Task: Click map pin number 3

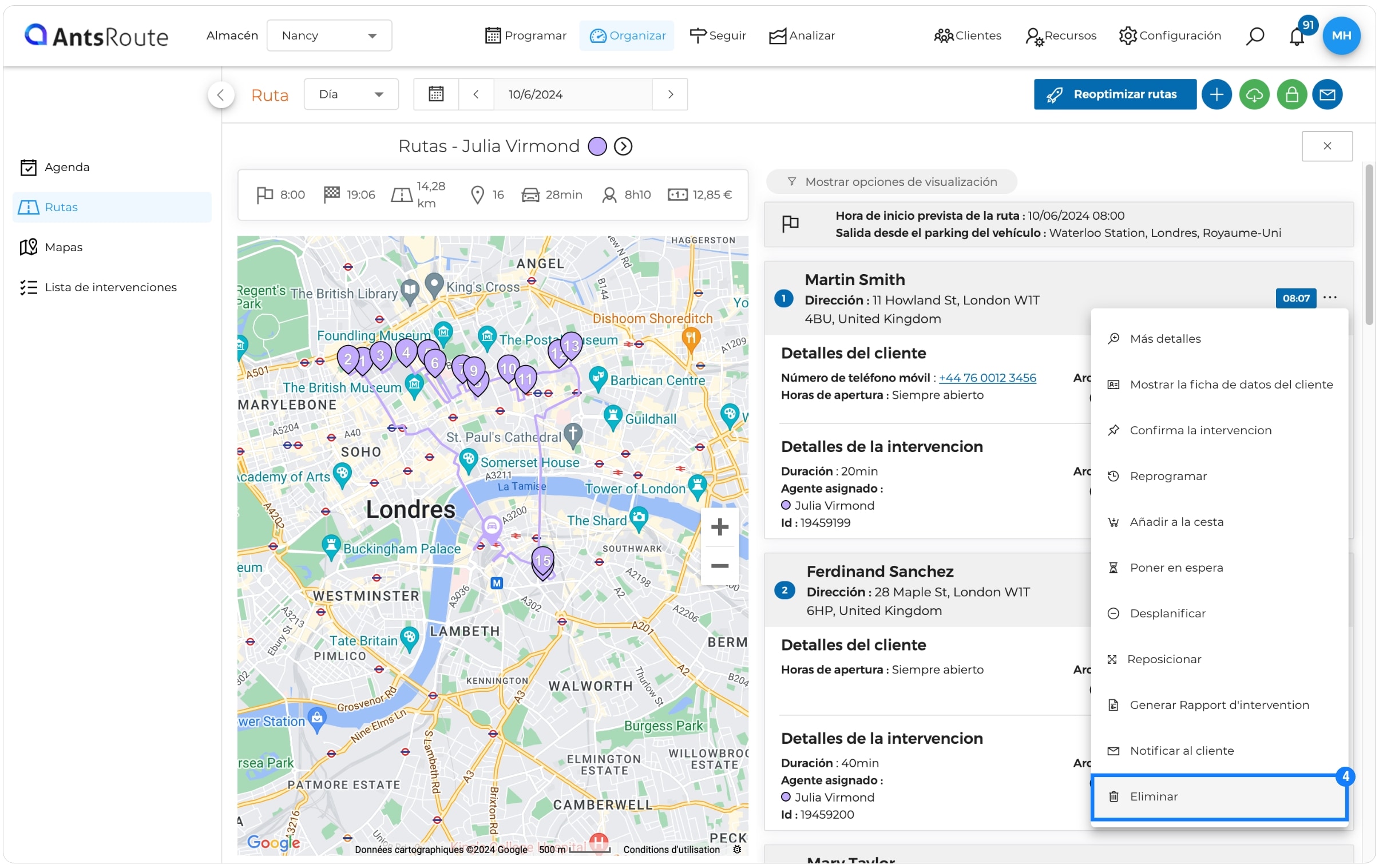Action: click(x=381, y=356)
